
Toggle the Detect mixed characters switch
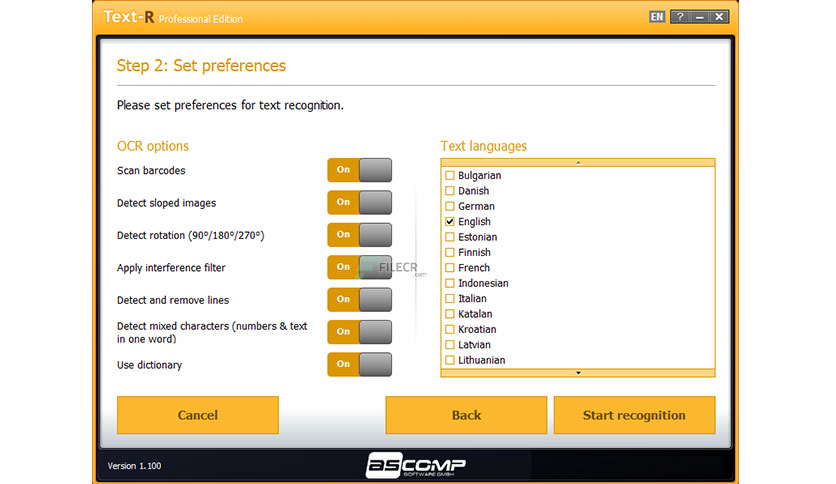(x=359, y=332)
